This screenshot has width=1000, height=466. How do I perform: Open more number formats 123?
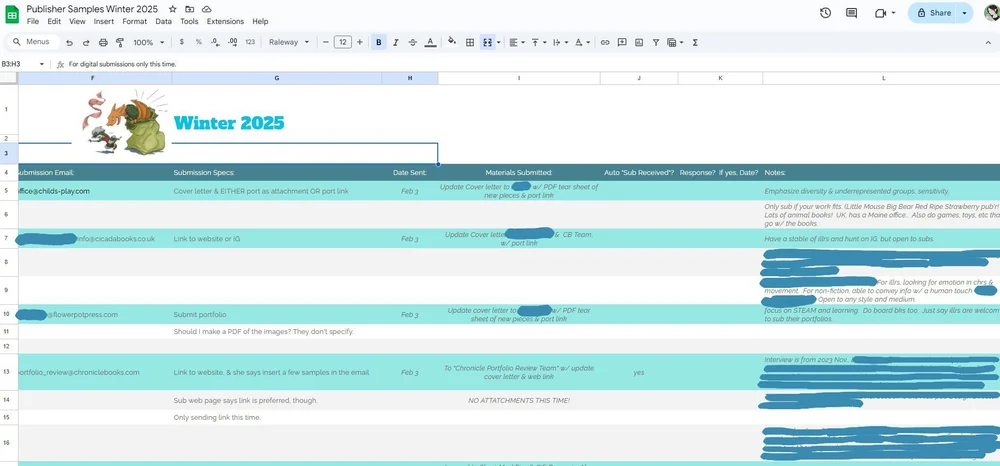click(250, 42)
